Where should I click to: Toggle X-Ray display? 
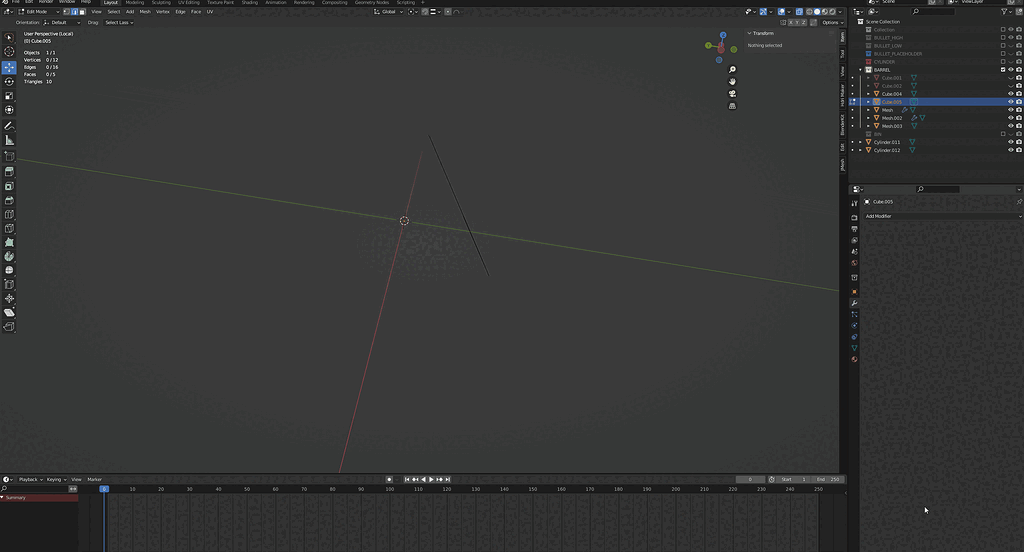click(x=799, y=12)
